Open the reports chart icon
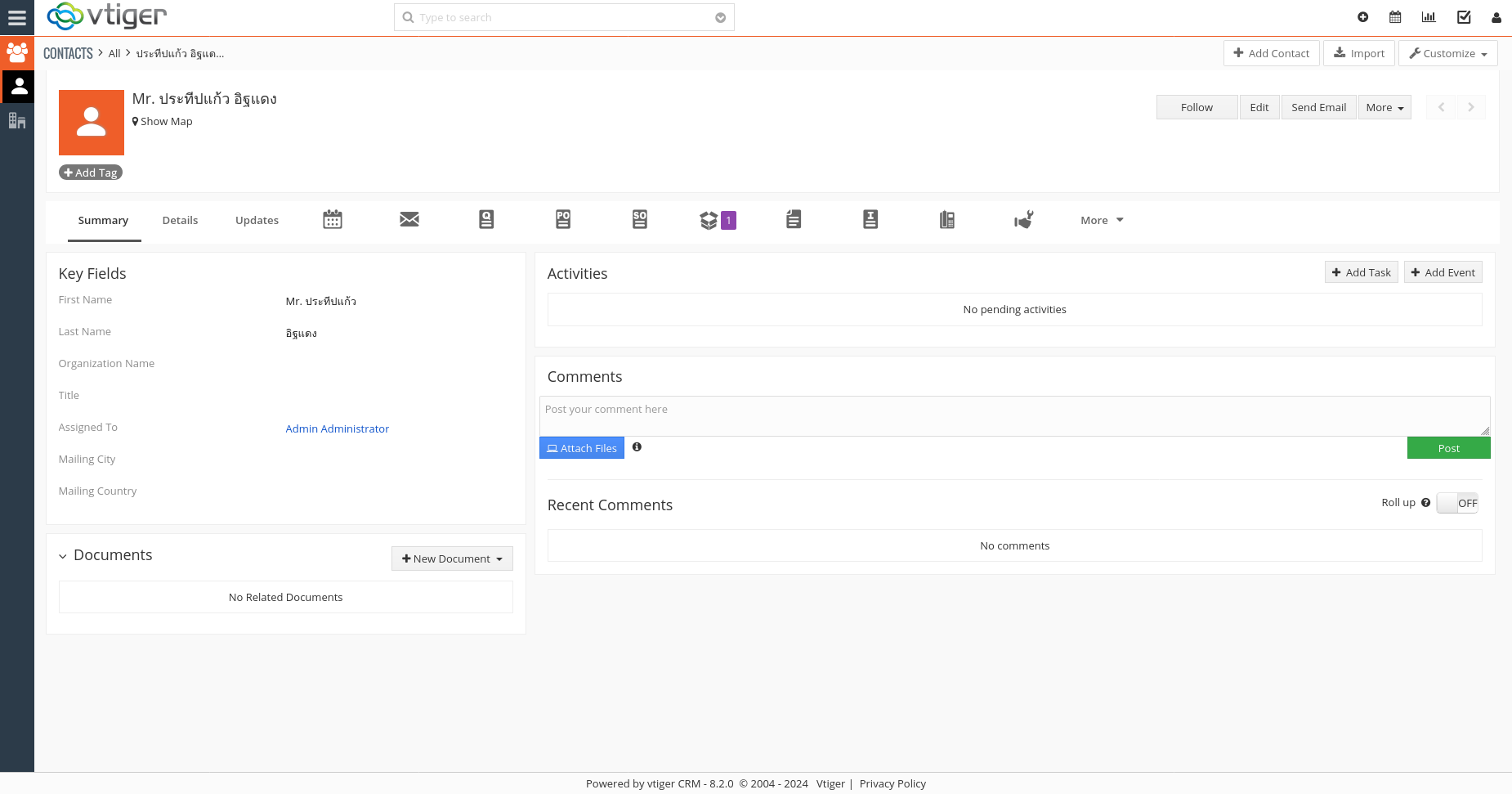1512x794 pixels. coord(1429,16)
